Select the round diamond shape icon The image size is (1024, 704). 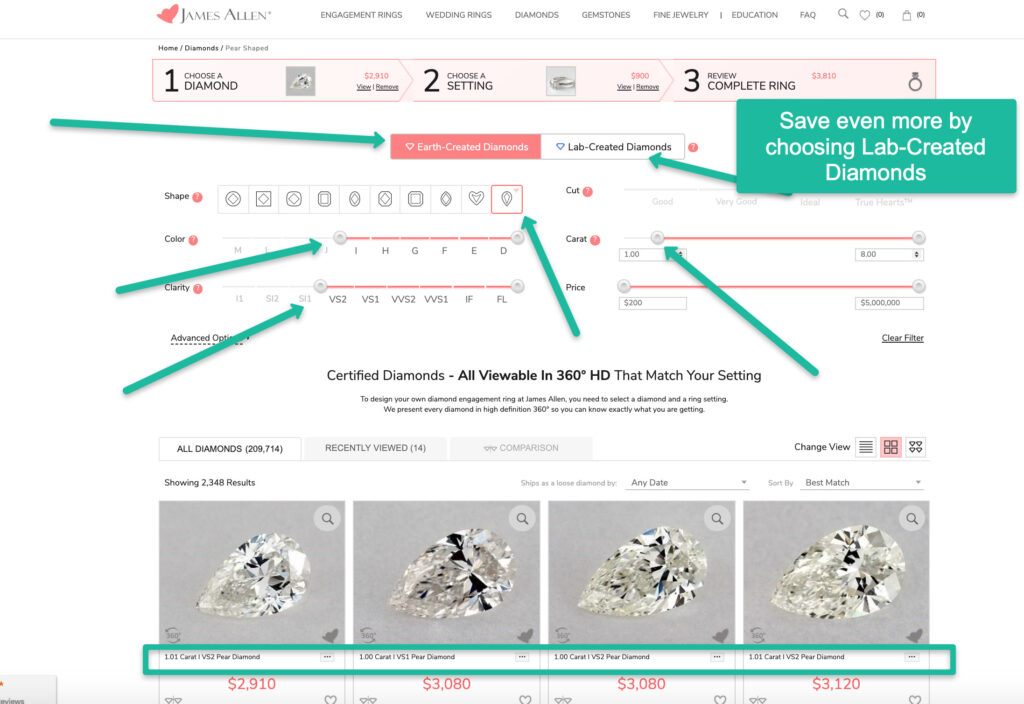[x=232, y=199]
